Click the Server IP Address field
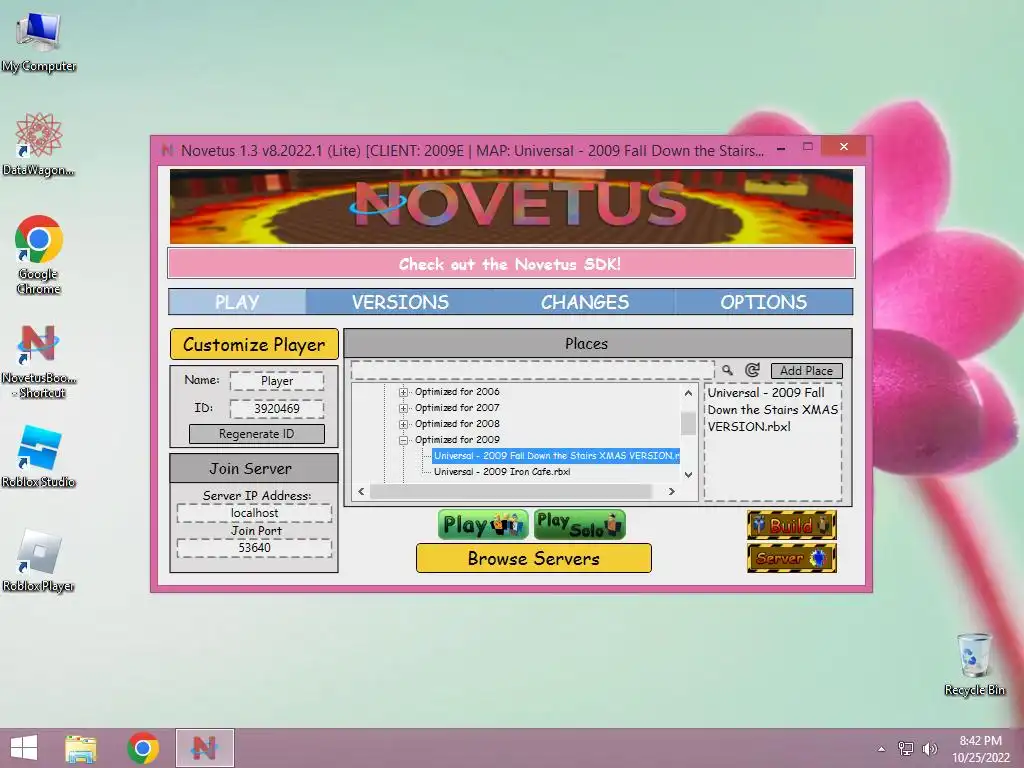 (x=254, y=513)
